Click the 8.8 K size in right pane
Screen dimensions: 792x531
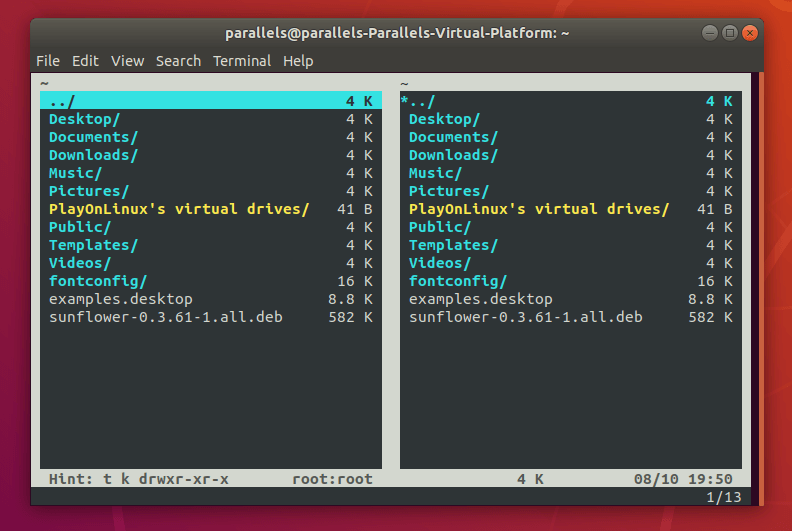[x=710, y=299]
